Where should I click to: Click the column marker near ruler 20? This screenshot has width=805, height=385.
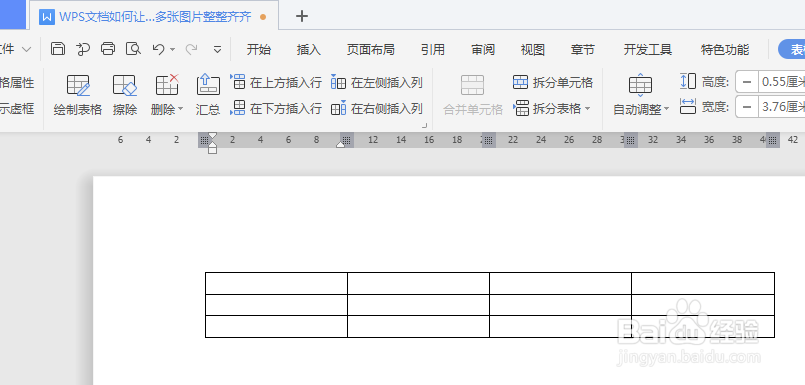(489, 140)
